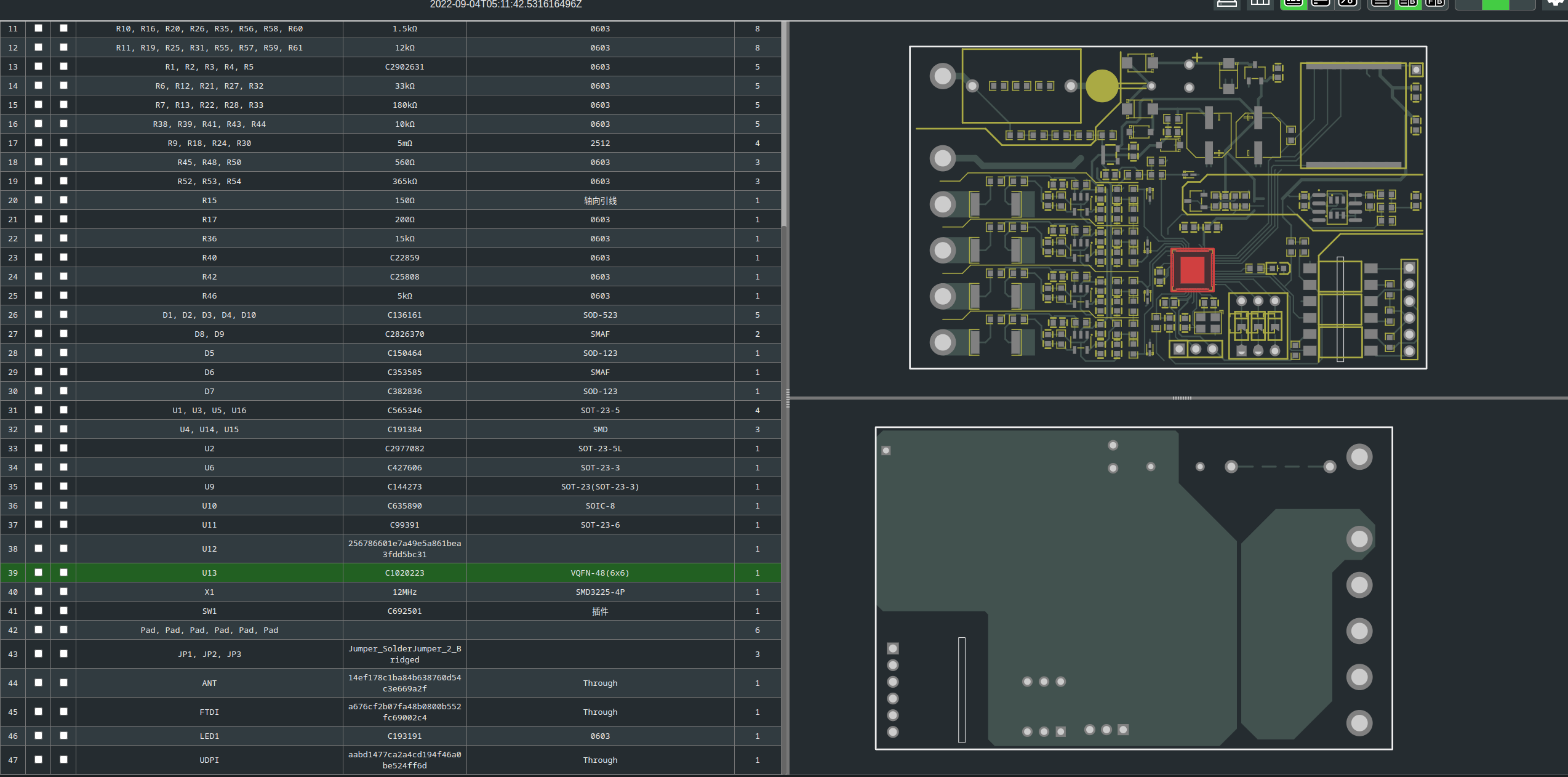Open the file save/export menu icon

(x=1226, y=4)
